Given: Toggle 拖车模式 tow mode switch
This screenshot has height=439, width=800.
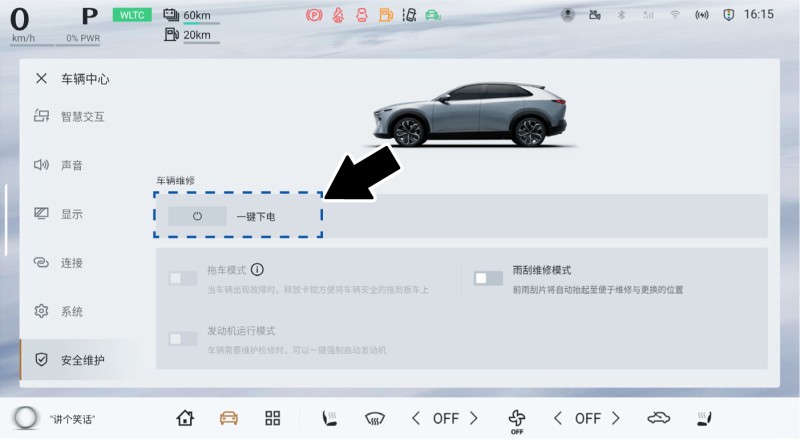Looking at the screenshot, I should coord(183,279).
